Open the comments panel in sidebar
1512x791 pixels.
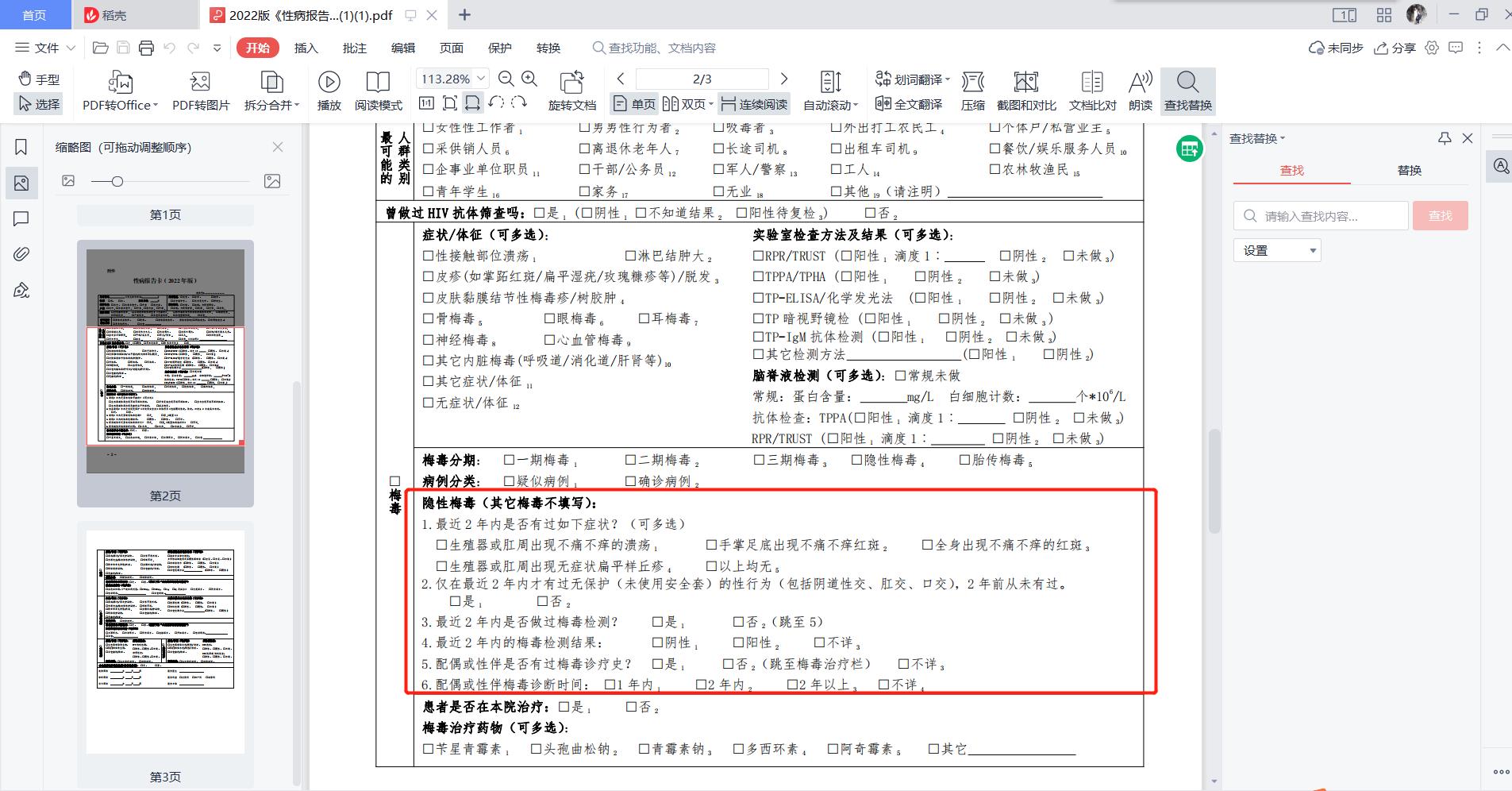tap(21, 219)
